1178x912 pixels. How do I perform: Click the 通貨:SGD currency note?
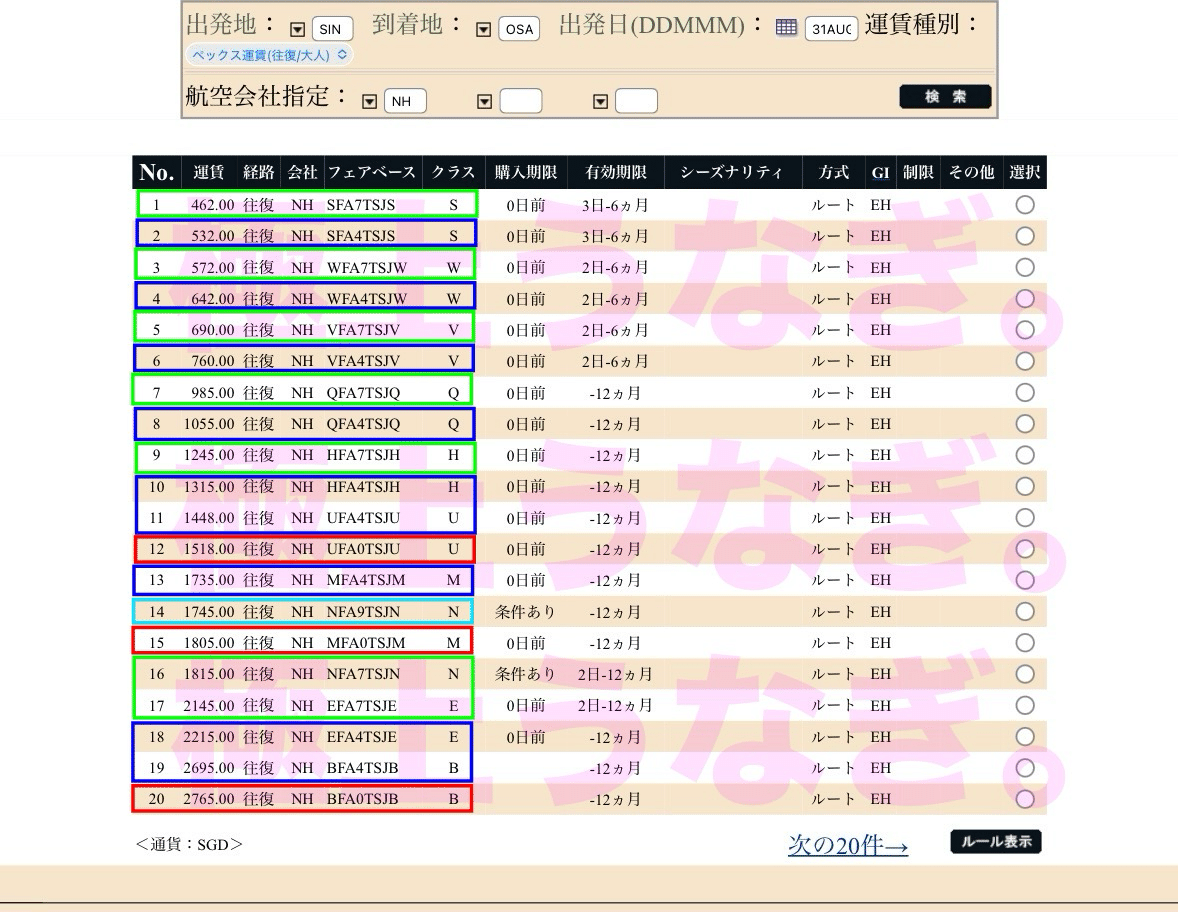click(189, 844)
